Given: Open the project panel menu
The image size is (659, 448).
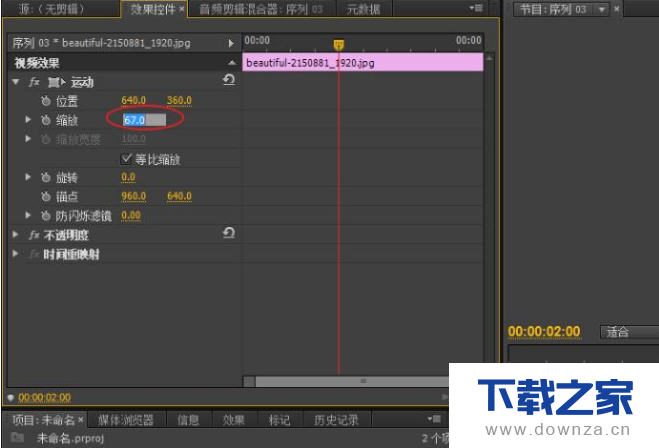Looking at the screenshot, I should [434, 419].
